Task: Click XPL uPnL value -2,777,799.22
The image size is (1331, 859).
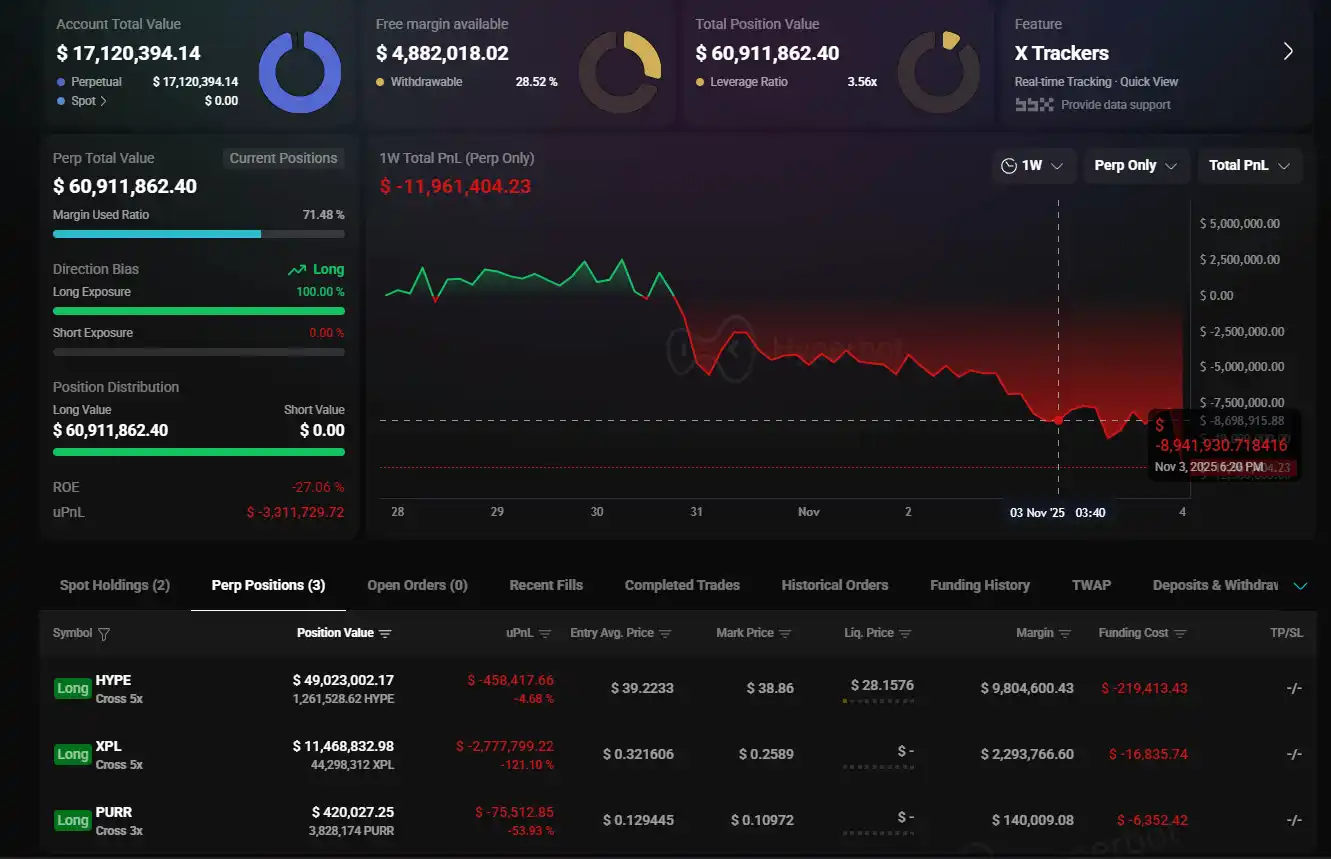Action: (x=505, y=746)
